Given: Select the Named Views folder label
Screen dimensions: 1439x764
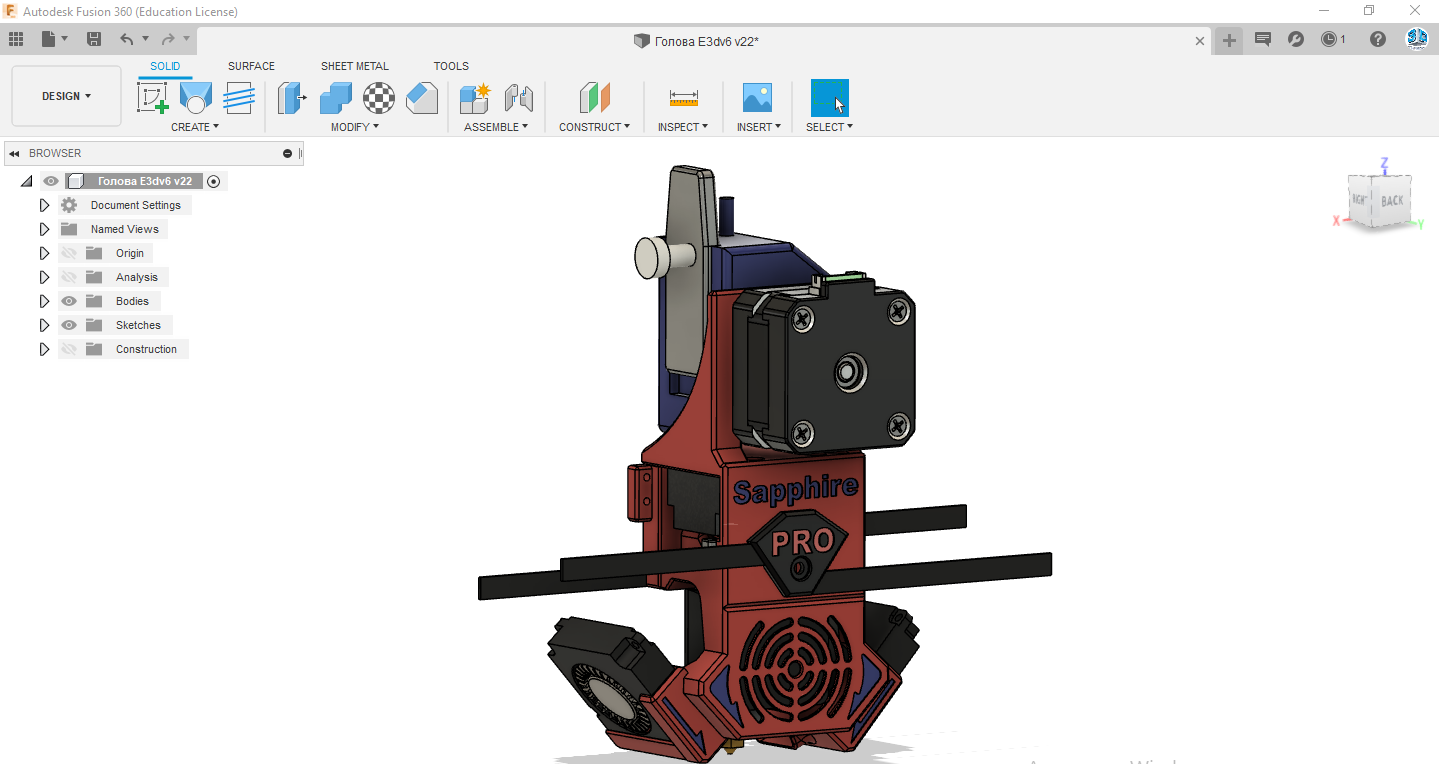Looking at the screenshot, I should point(125,229).
